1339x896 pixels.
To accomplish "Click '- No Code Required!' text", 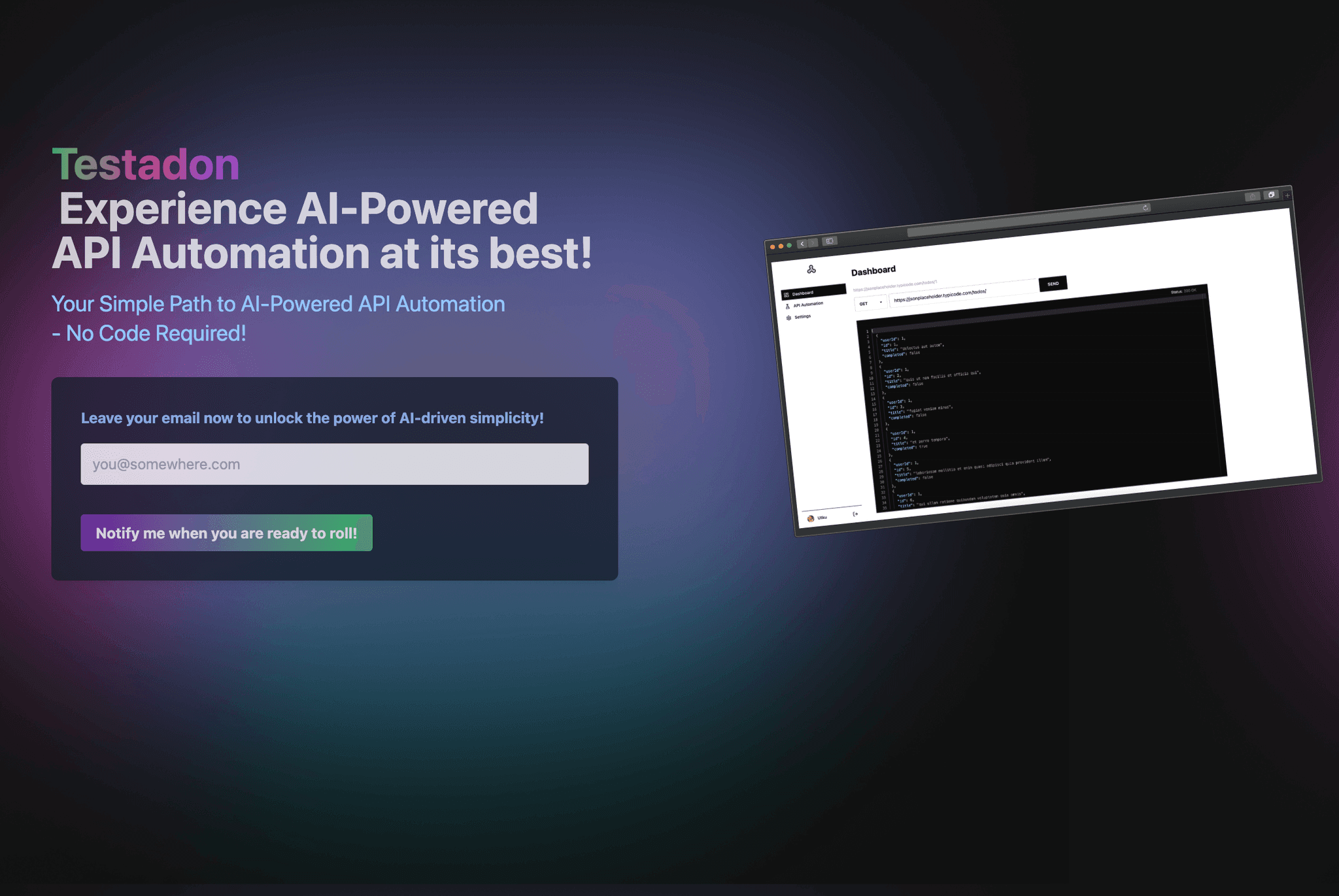I will click(149, 333).
